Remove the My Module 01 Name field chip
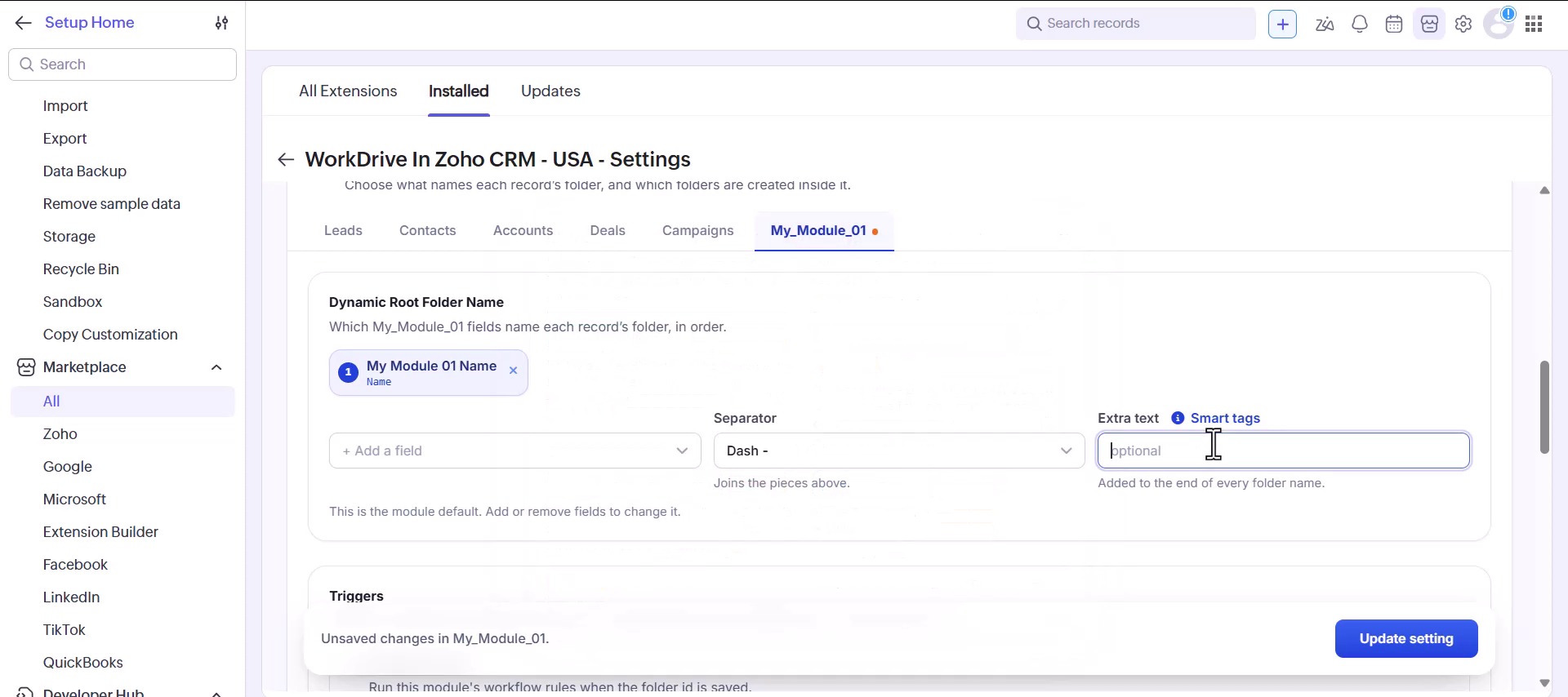Image resolution: width=1568 pixels, height=697 pixels. pos(513,371)
